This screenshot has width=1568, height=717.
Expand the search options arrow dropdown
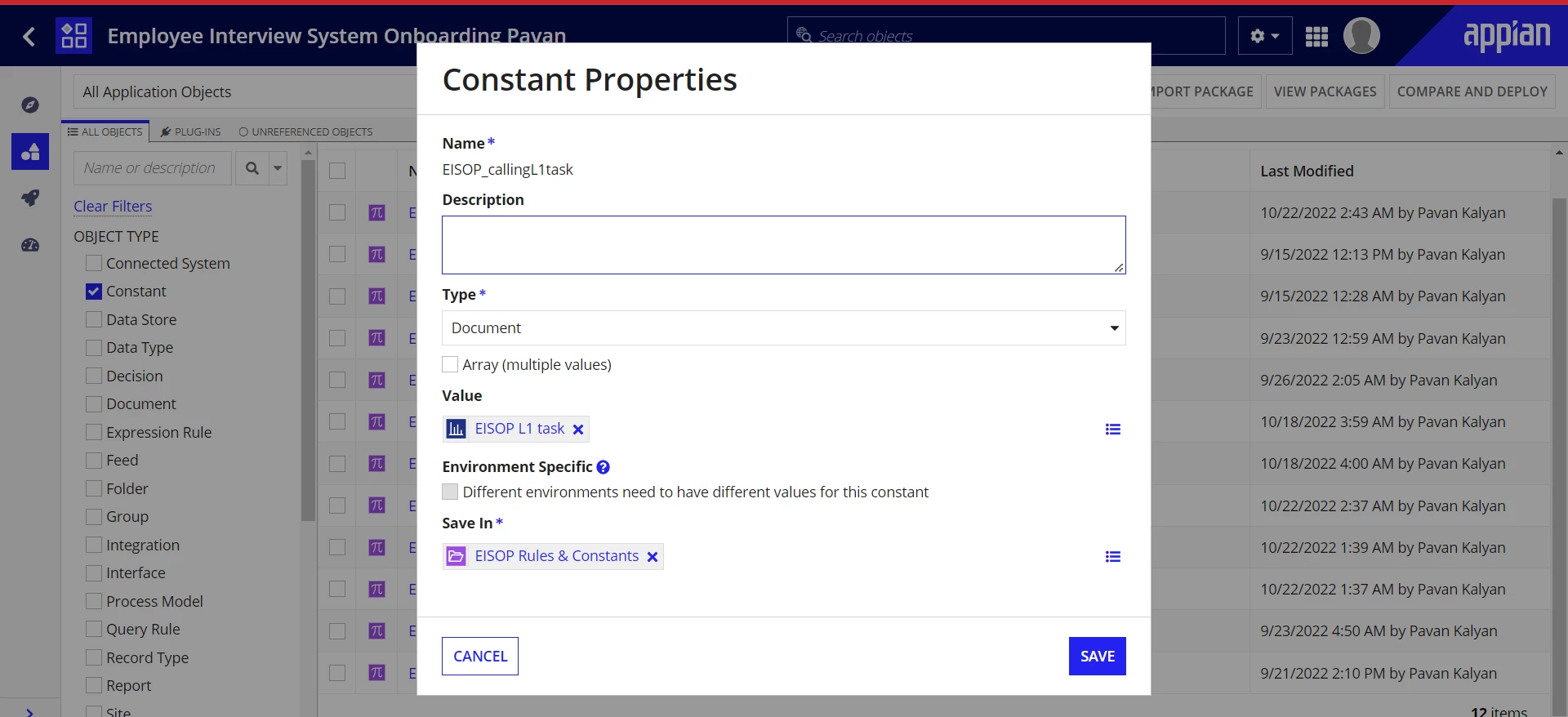pos(278,168)
